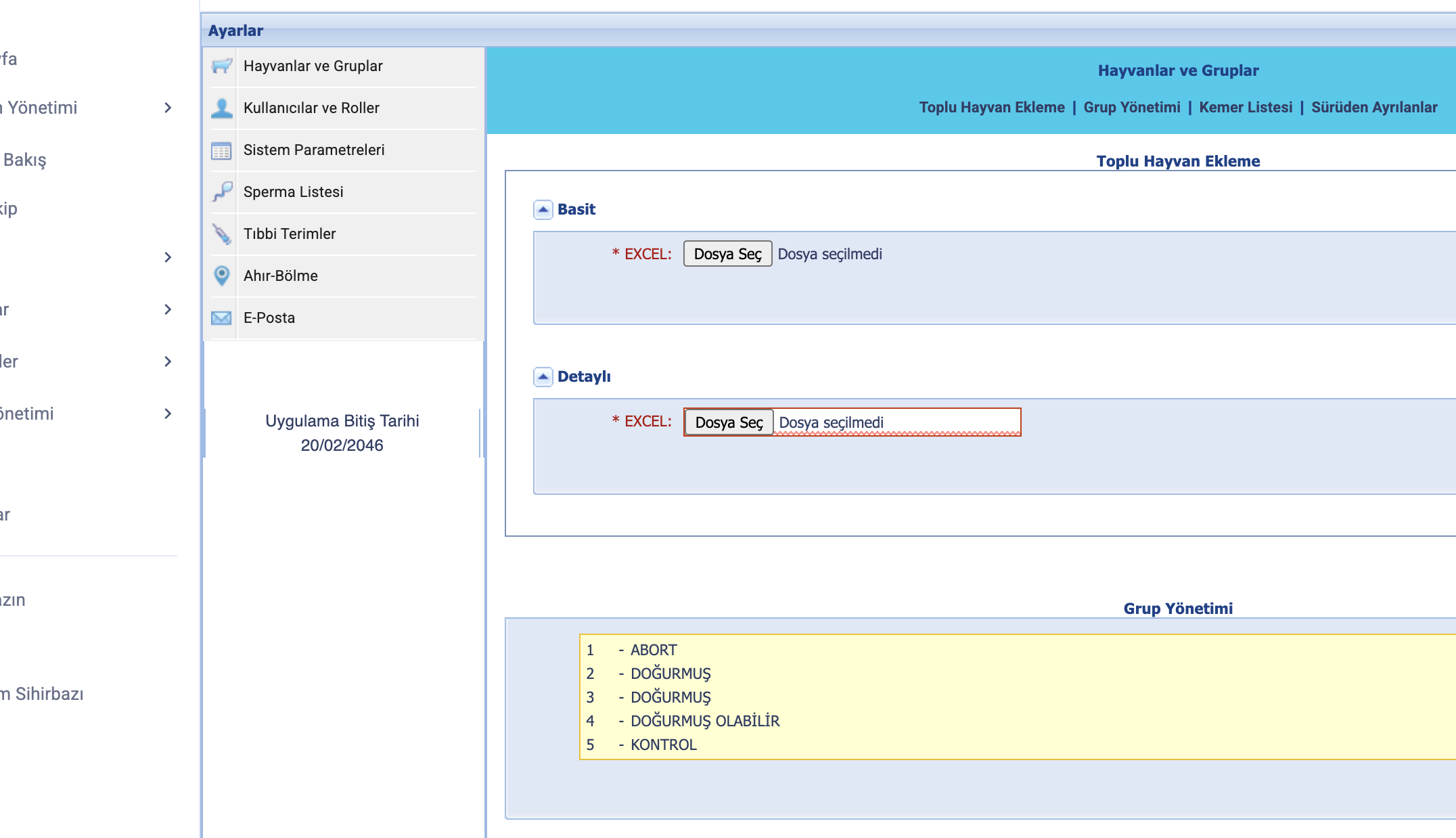Open Tıbbi Terimler menu entry
Viewport: 1456px width, 838px height.
[290, 234]
